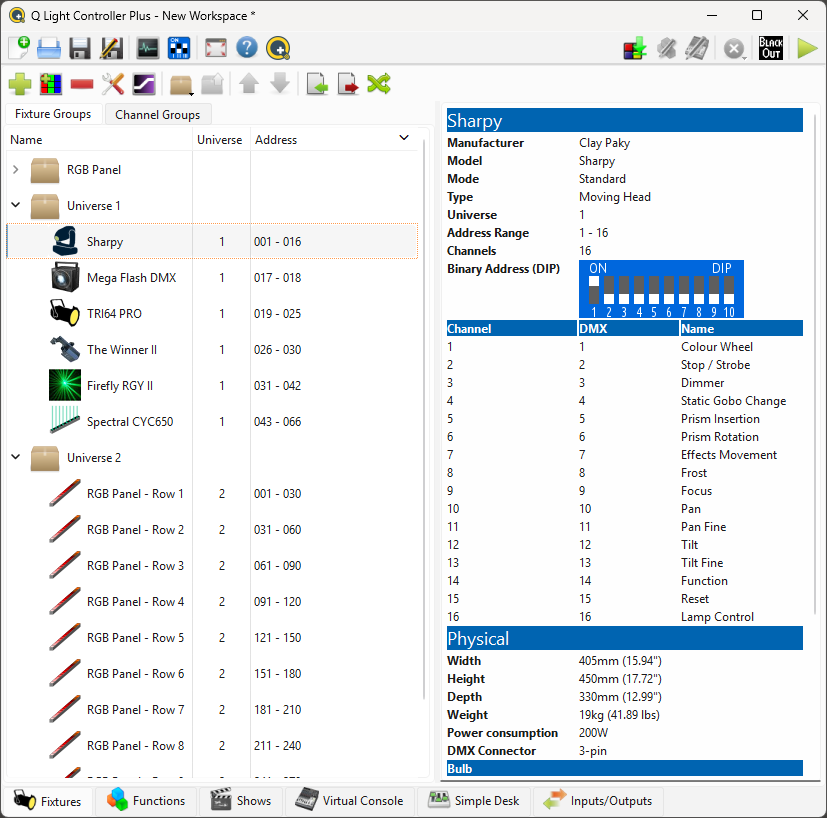The width and height of the screenshot is (827, 818).
Task: Open the Virtual Console tab
Action: [350, 801]
